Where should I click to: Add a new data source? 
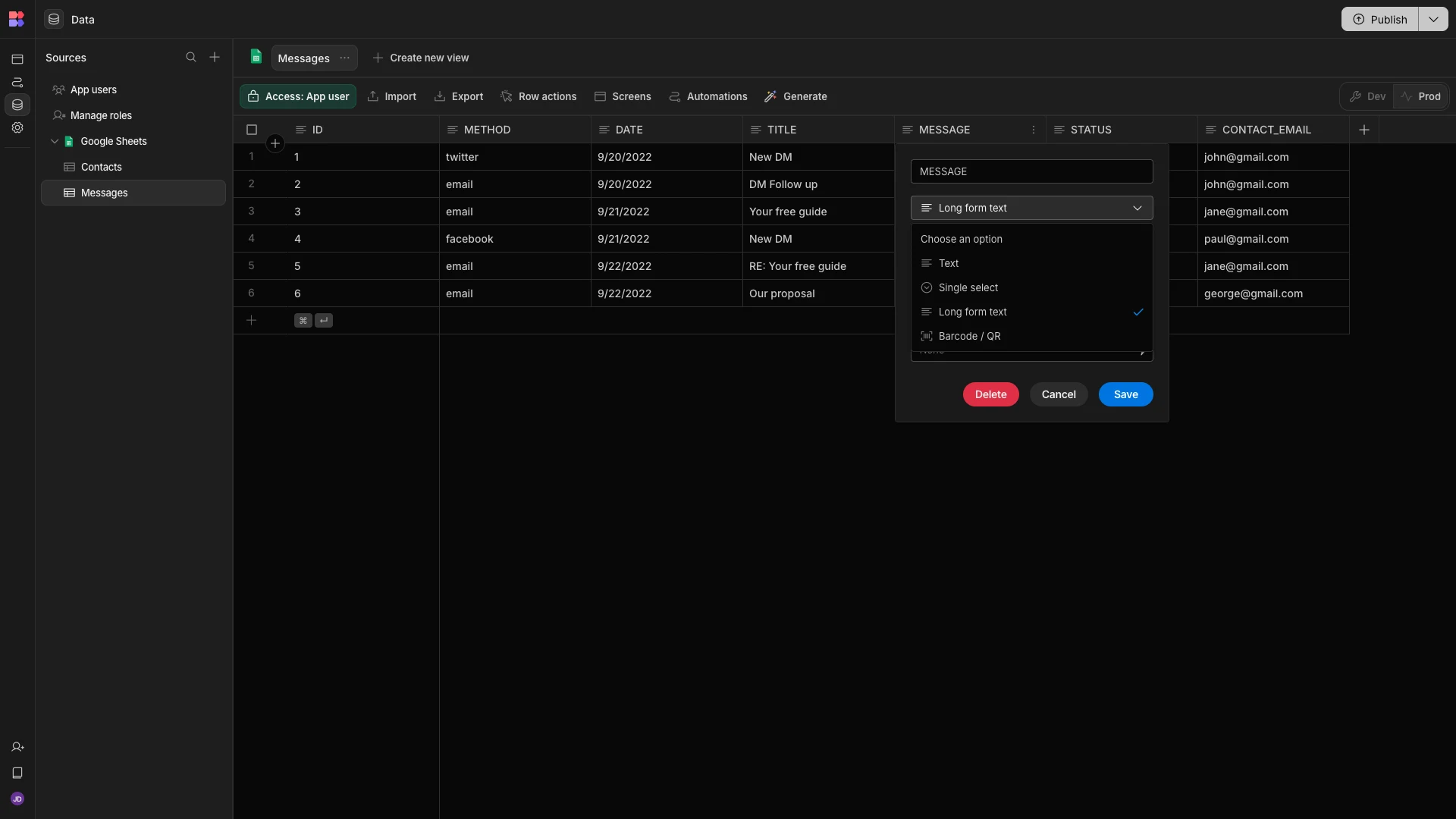(x=215, y=57)
